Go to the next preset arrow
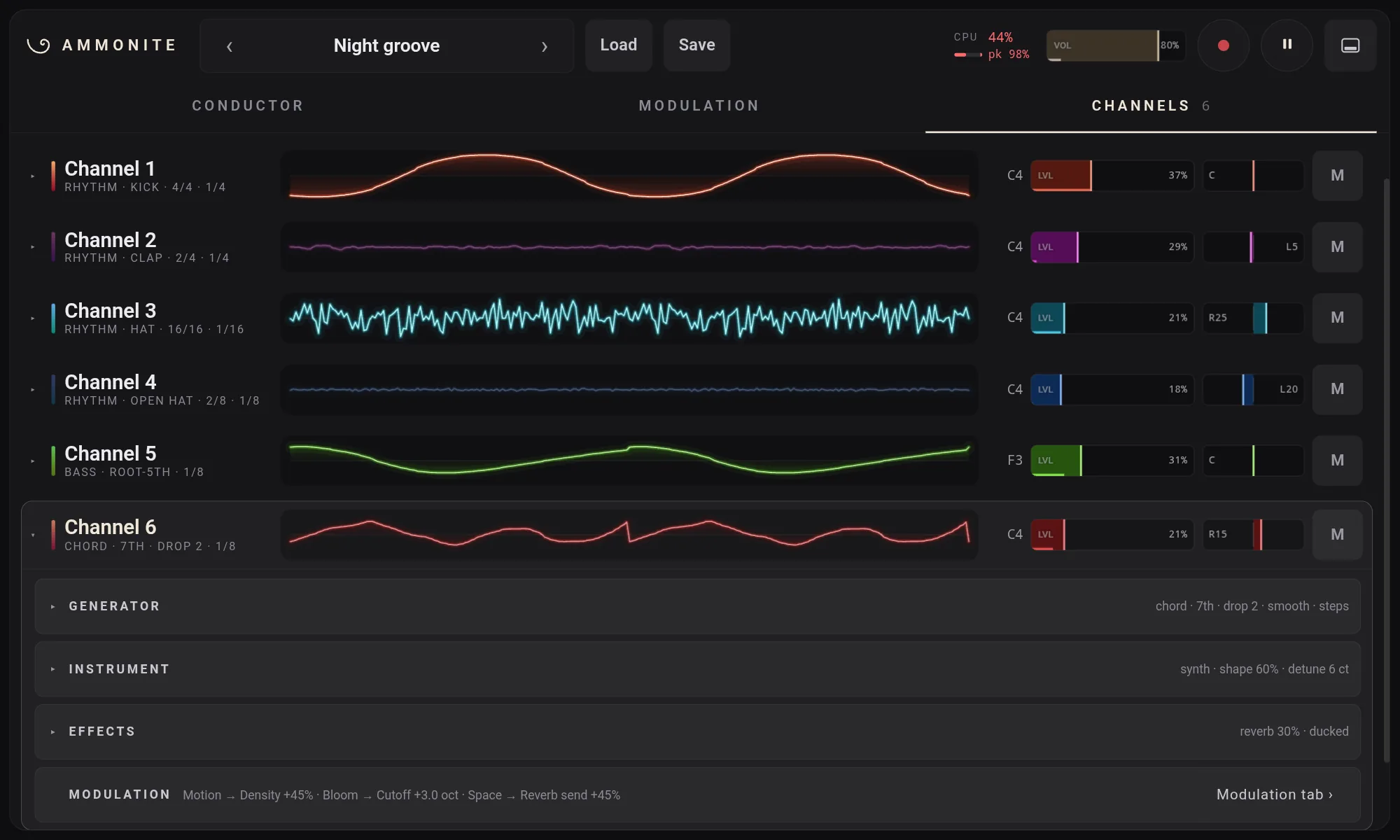Viewport: 1400px width, 840px height. click(545, 46)
